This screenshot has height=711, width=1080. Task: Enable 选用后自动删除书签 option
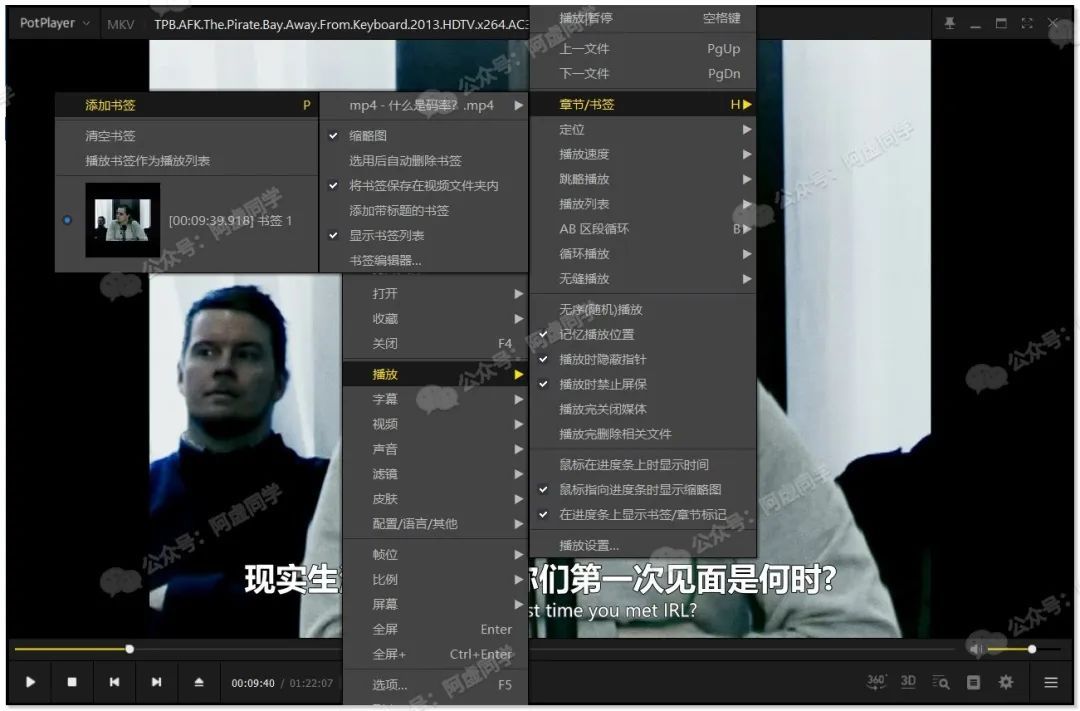click(424, 161)
